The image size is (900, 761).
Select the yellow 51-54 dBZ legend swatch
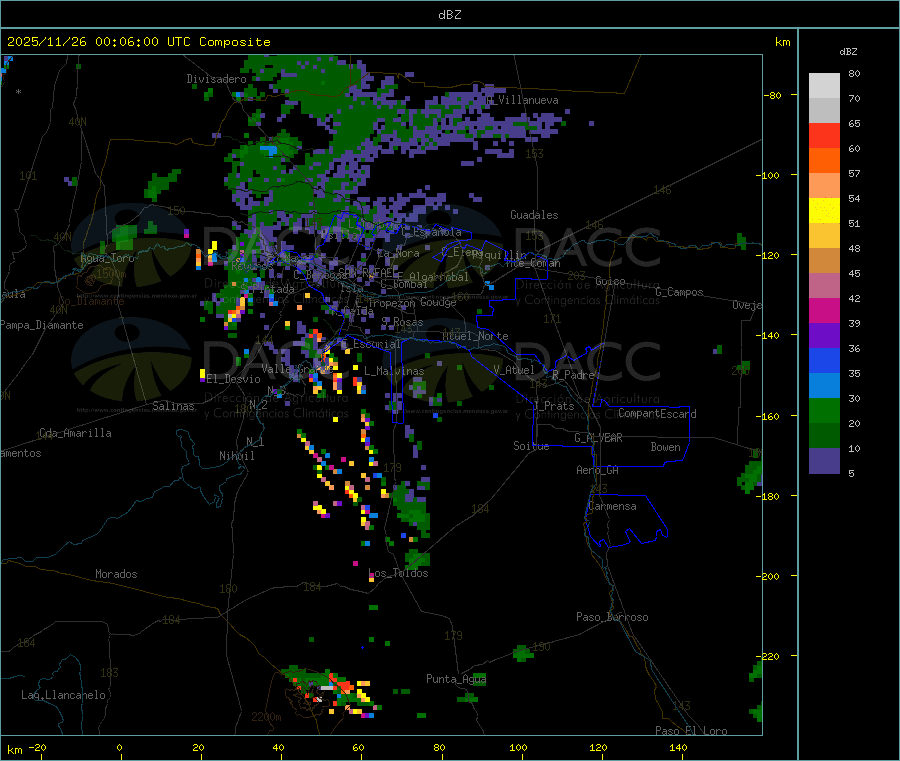[x=824, y=211]
